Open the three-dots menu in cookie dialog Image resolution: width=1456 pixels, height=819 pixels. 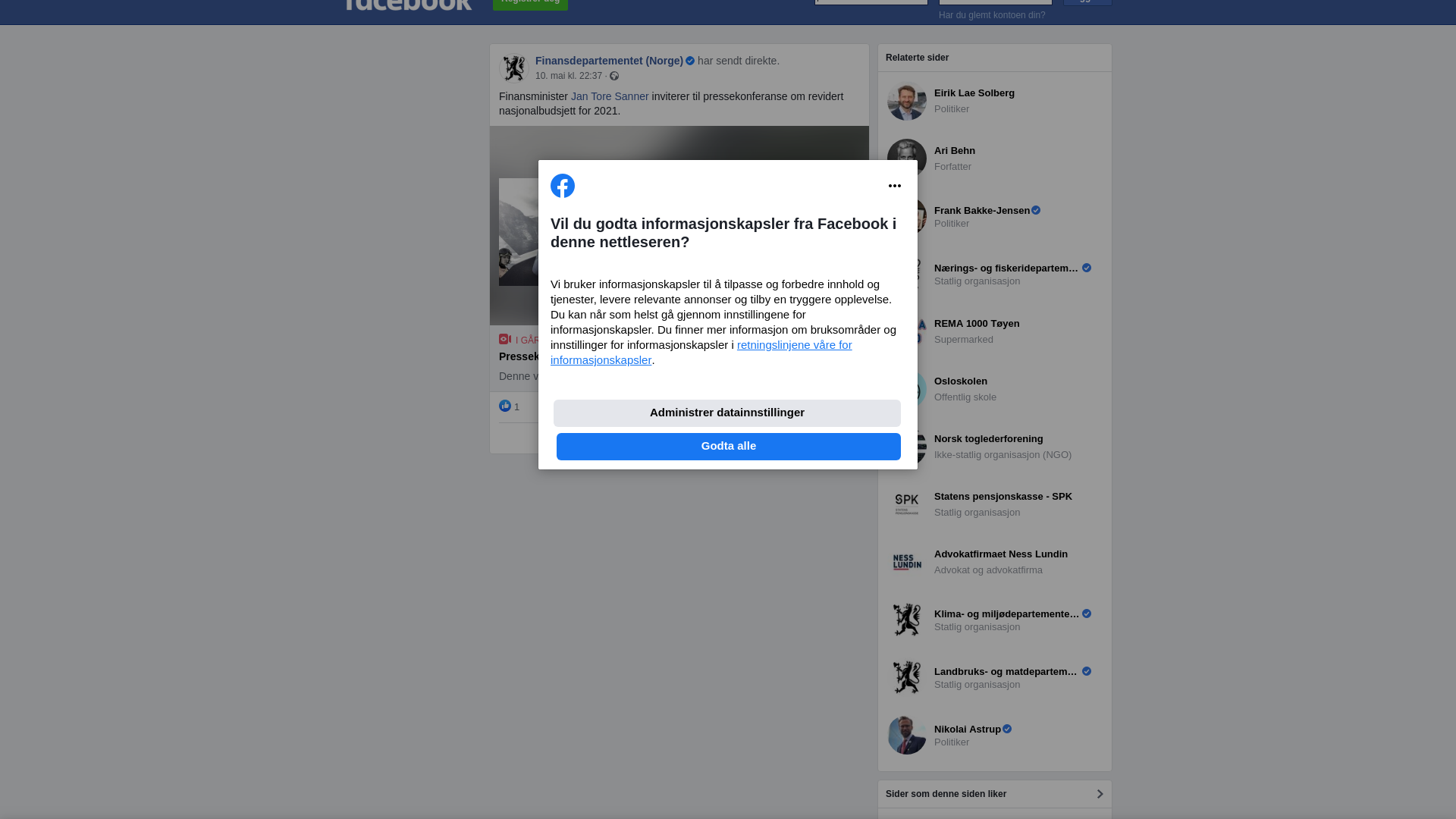tap(895, 186)
